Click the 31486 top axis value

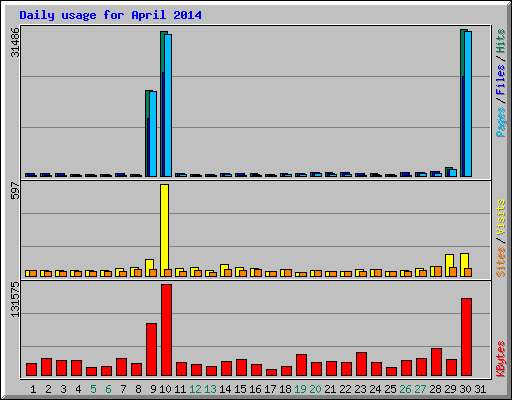15,42
